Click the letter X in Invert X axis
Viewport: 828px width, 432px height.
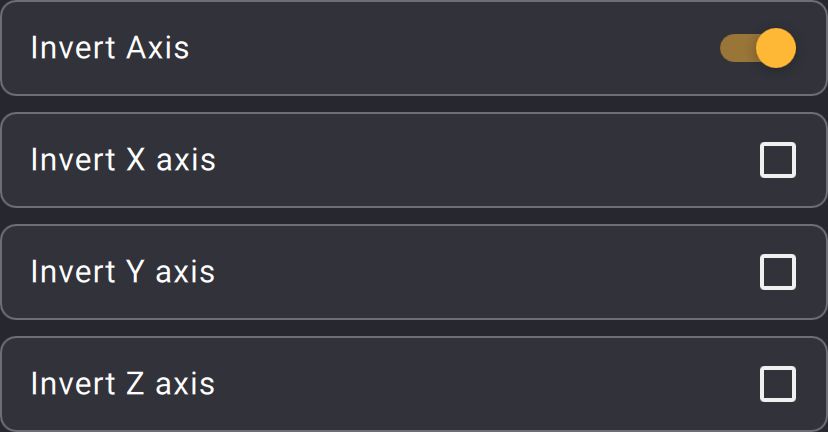pos(135,160)
